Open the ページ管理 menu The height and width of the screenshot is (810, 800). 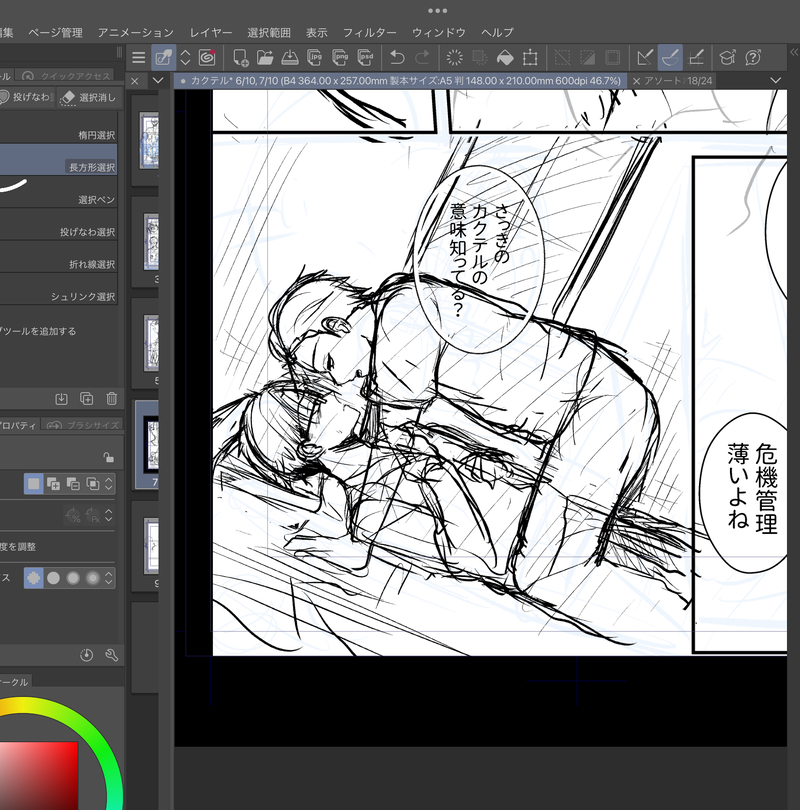(55, 33)
